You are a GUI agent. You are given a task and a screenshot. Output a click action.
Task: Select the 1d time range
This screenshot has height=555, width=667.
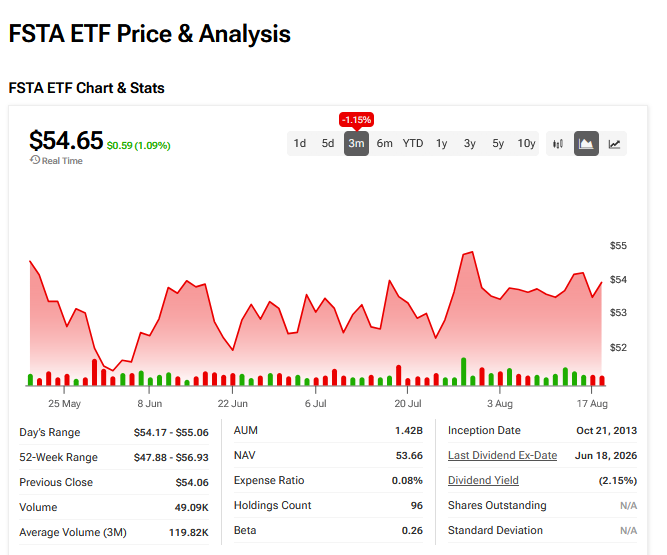click(x=299, y=144)
